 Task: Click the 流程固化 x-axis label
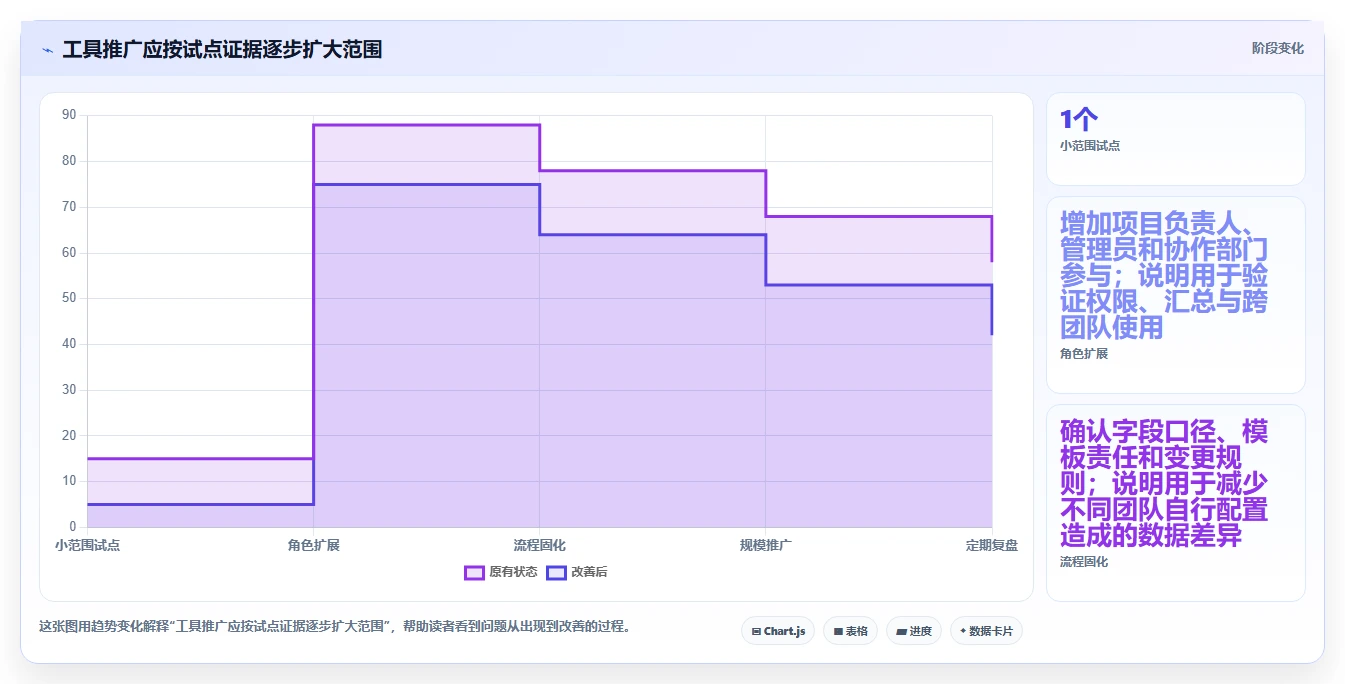pos(540,545)
